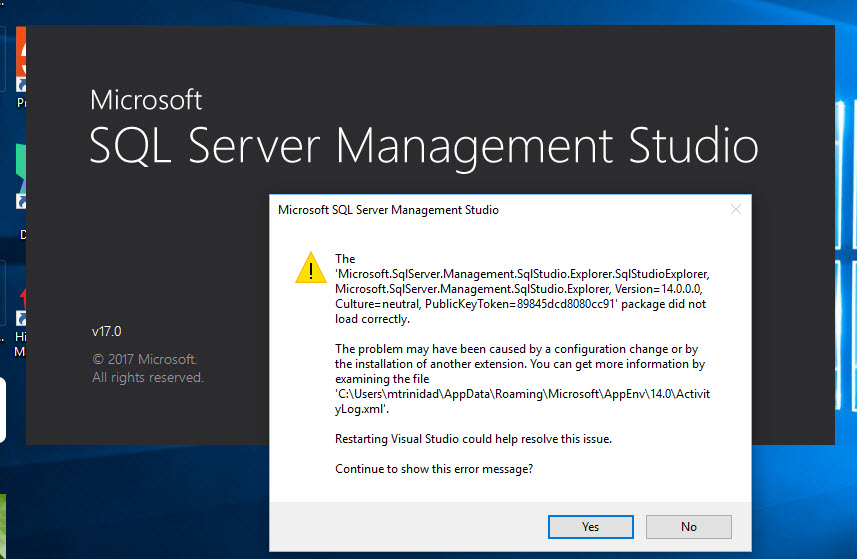This screenshot has width=857, height=559.
Task: Click '© 2017 Microsoft' copyright text
Action: 144,359
